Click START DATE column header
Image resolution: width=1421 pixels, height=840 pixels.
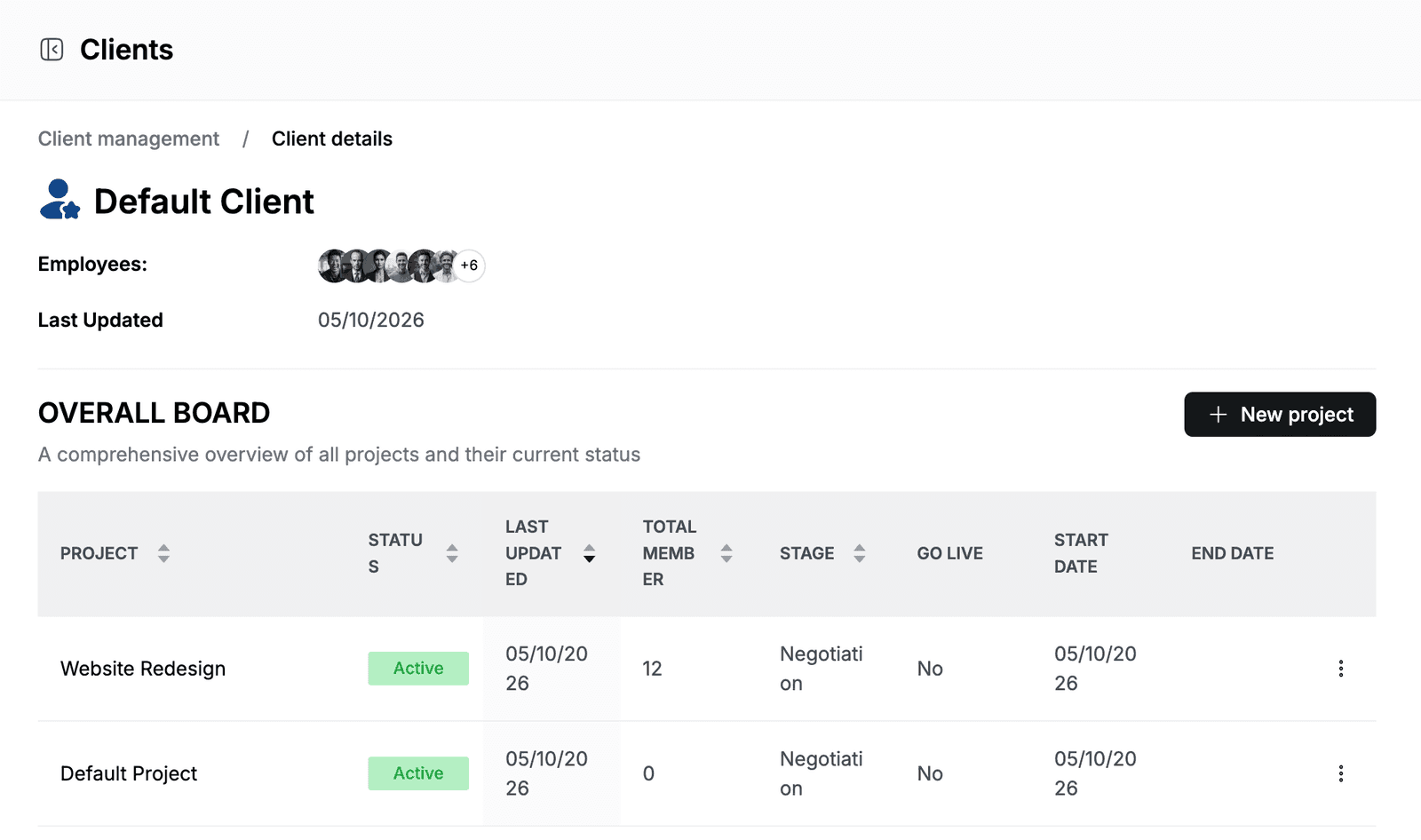pos(1081,553)
